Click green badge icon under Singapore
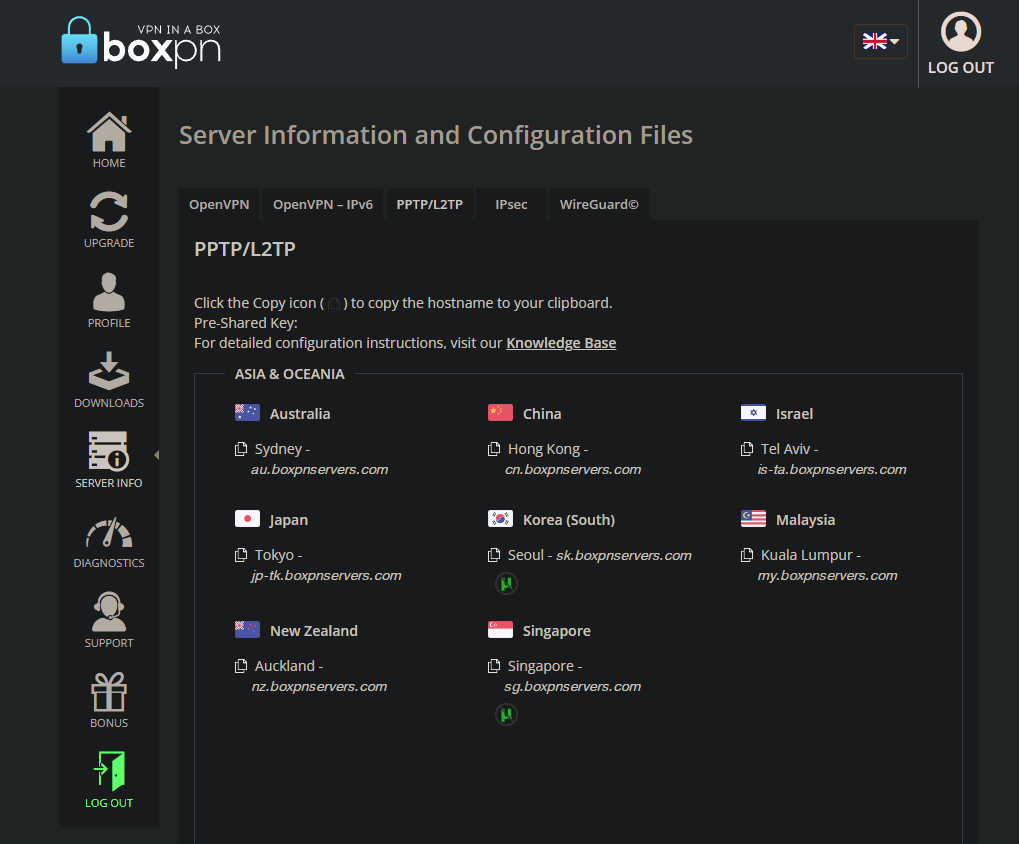The image size is (1019, 844). tap(506, 715)
